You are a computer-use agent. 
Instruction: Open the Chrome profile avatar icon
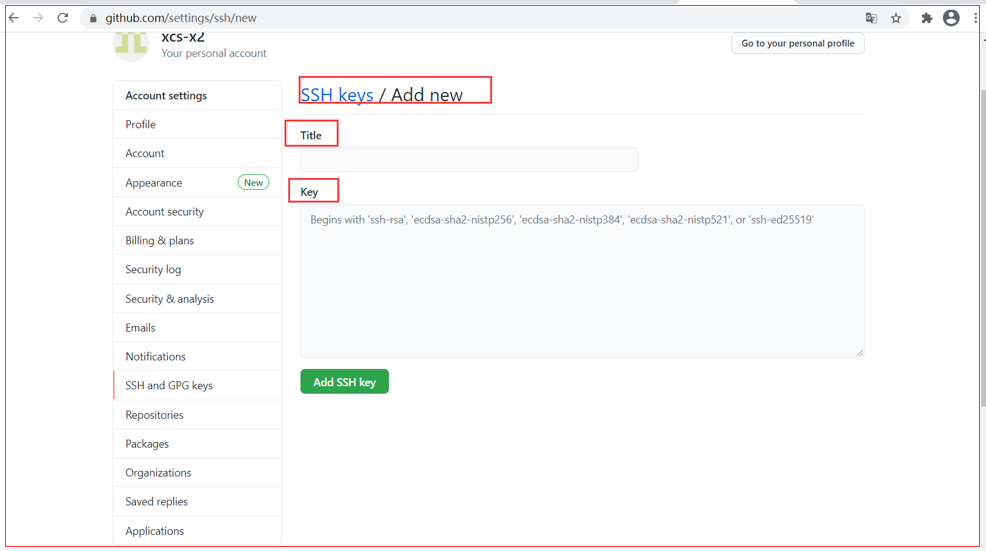tap(951, 18)
